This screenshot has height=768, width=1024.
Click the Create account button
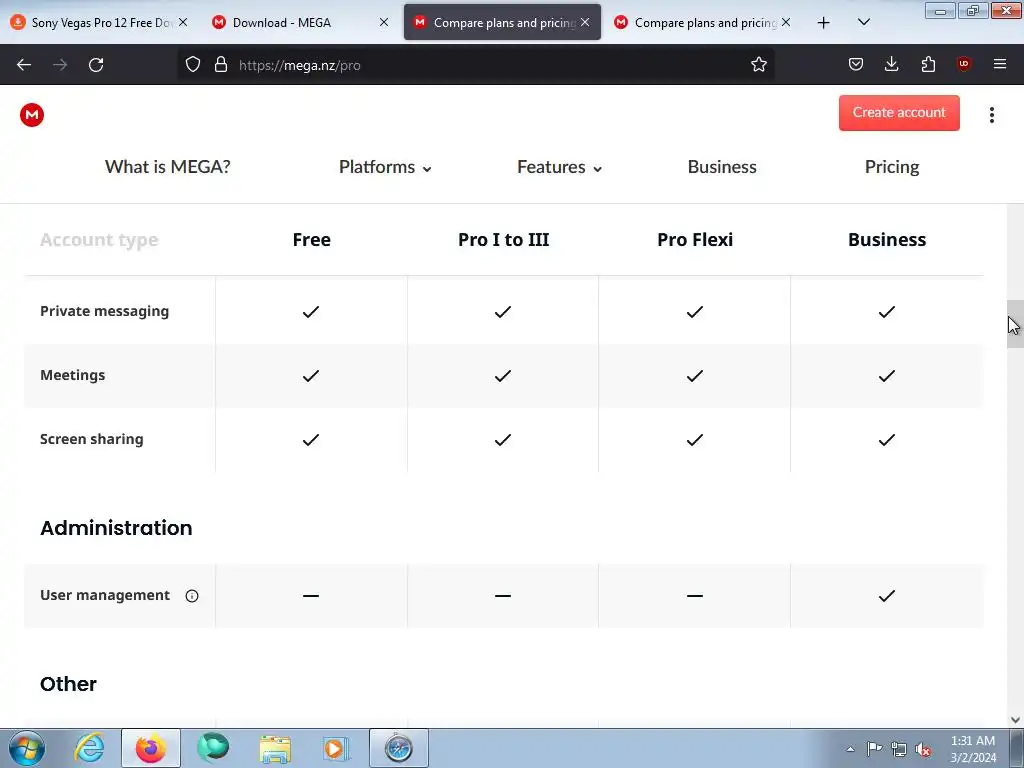pos(899,112)
